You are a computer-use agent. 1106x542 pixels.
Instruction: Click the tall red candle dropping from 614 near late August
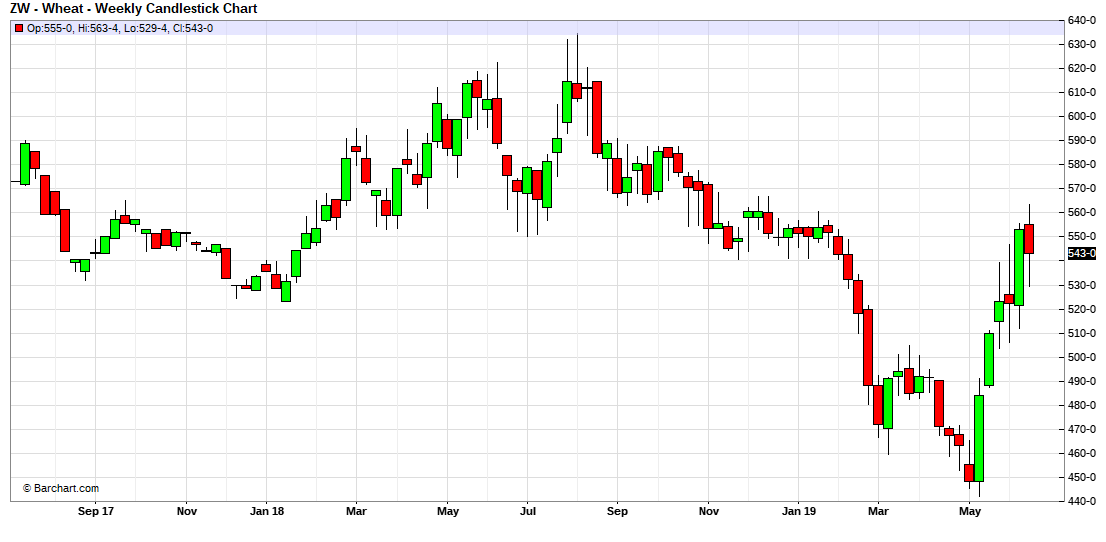597,118
